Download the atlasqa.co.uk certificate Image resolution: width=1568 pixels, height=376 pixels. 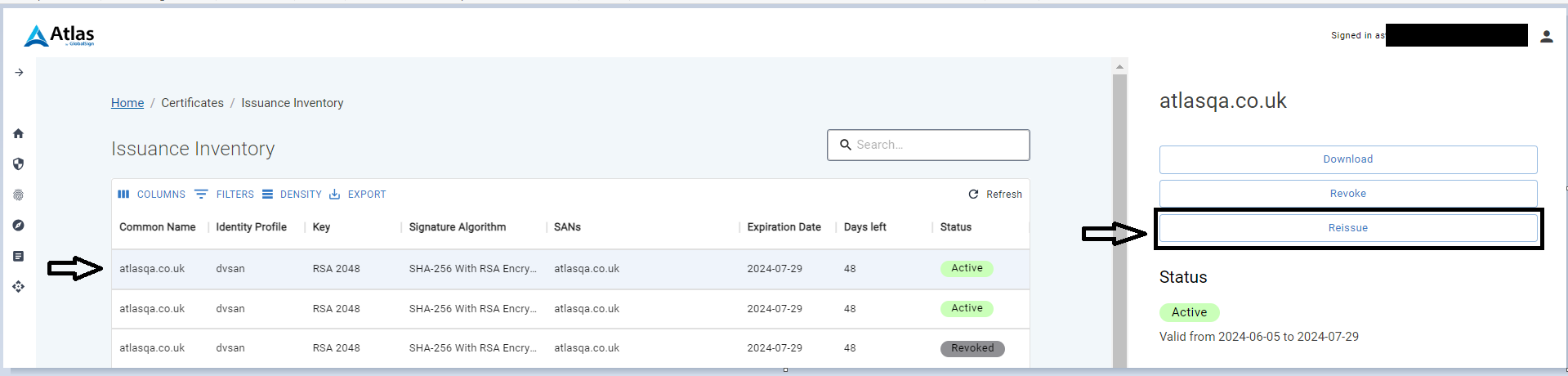[1347, 159]
